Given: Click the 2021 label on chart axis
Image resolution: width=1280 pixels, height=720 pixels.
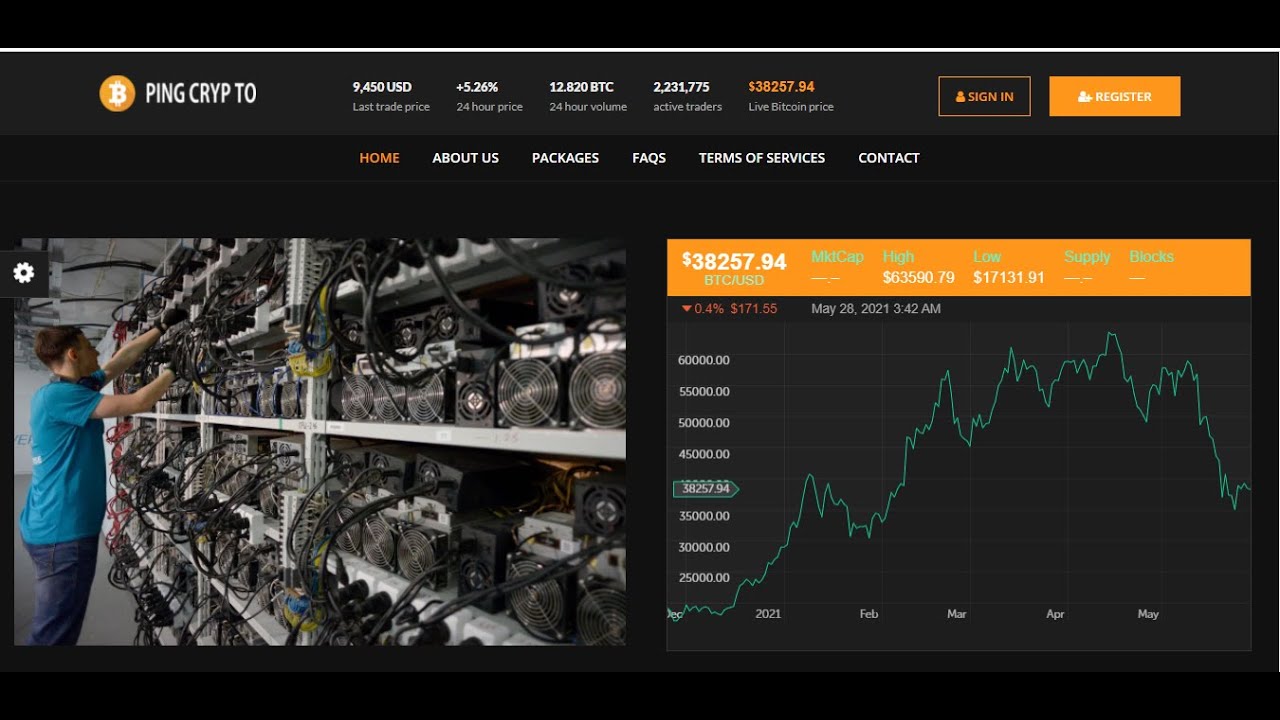Looking at the screenshot, I should point(768,614).
